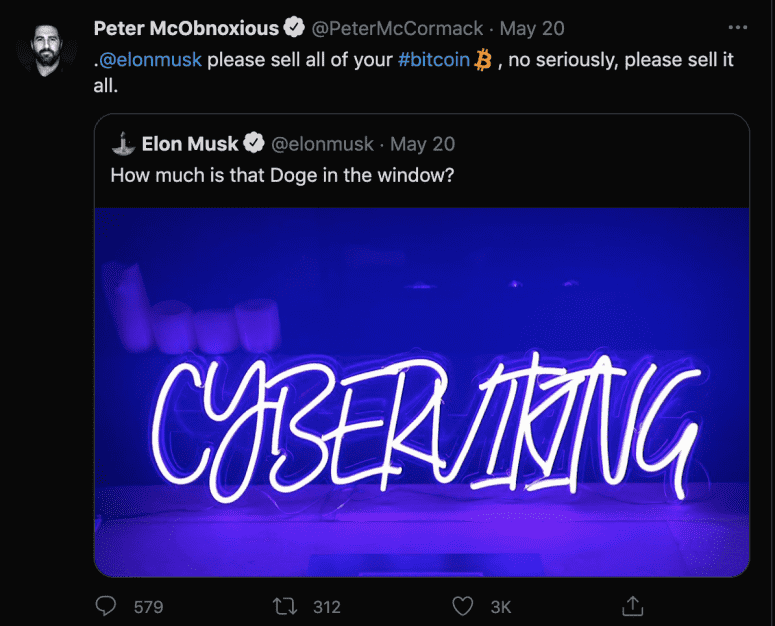
Task: Click Elon Musk's small avatar in quoted tweet
Action: (x=122, y=143)
